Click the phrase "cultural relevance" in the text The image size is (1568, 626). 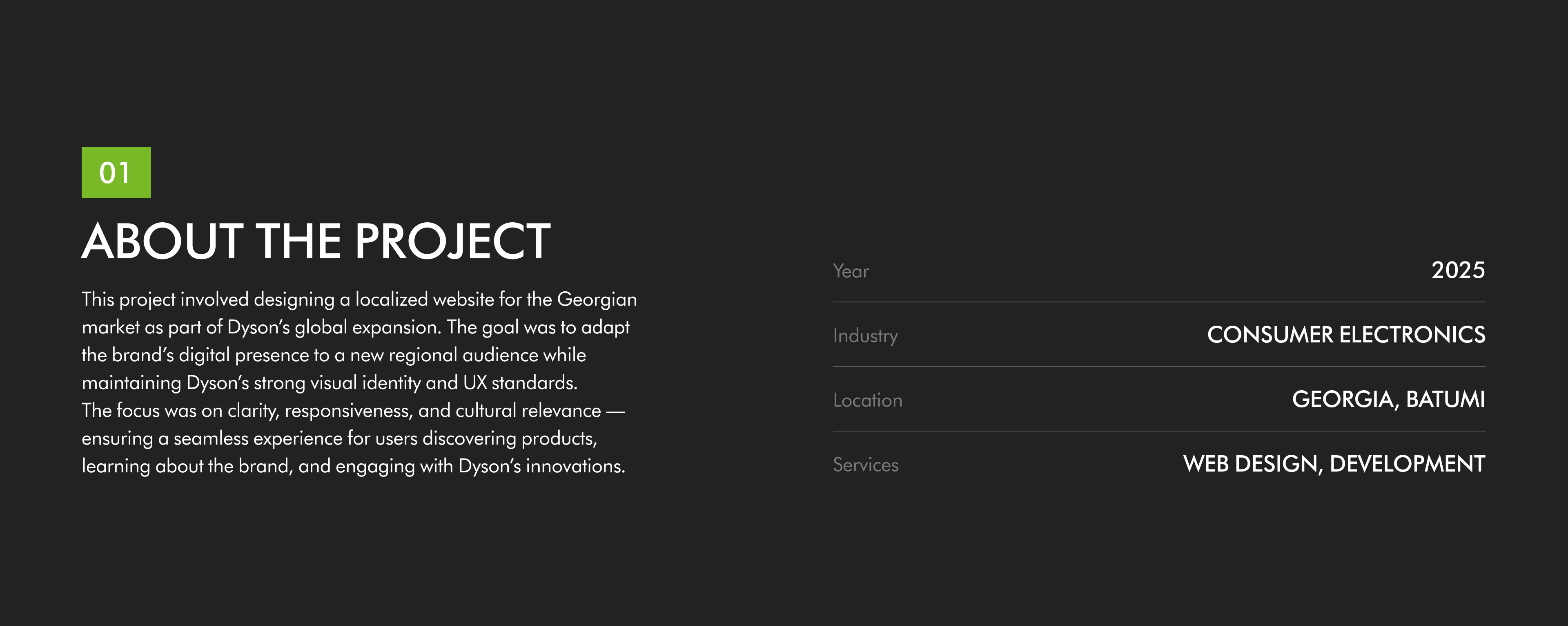528,410
